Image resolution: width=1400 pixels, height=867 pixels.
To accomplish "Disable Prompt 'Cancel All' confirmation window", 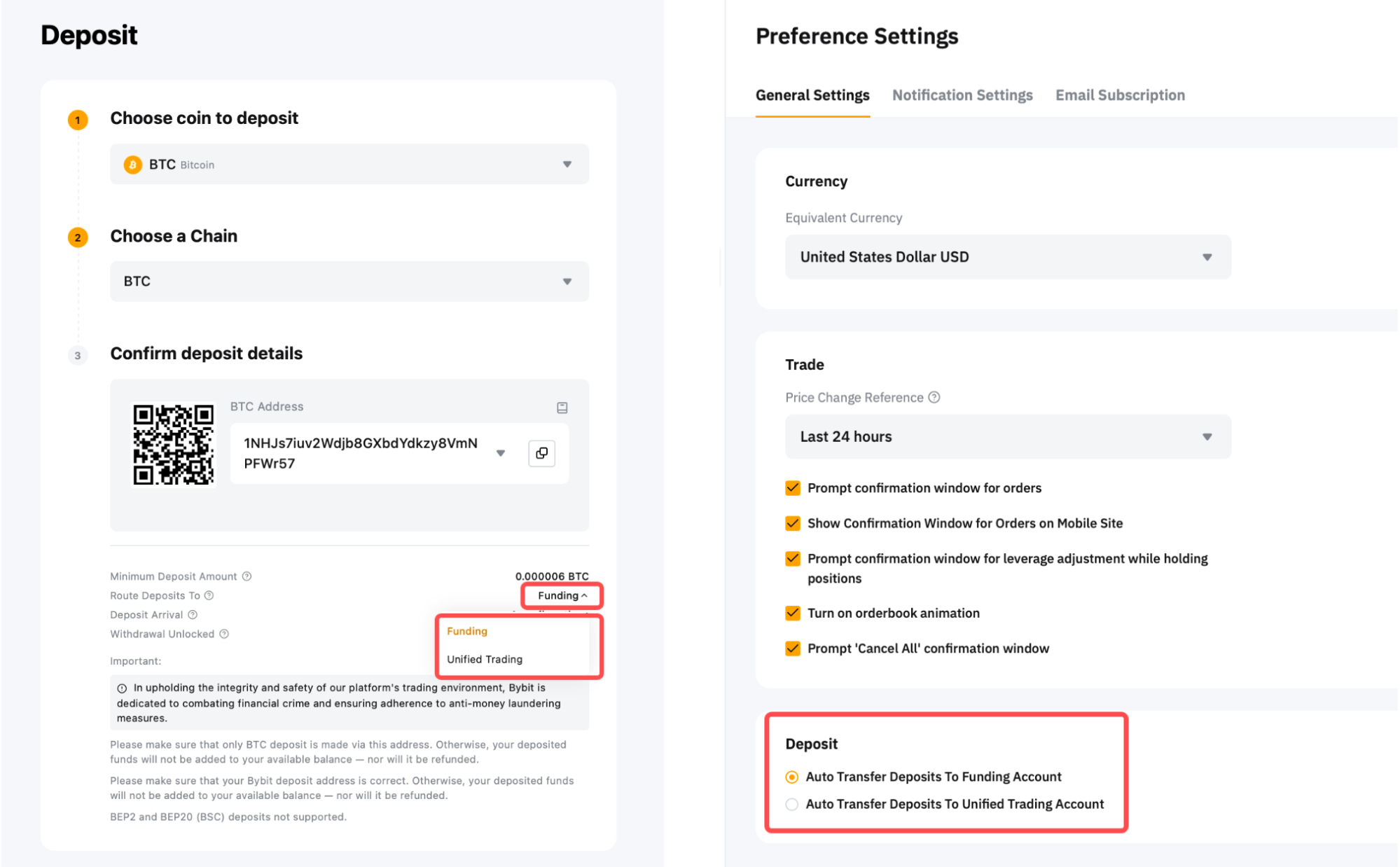I will (x=793, y=648).
